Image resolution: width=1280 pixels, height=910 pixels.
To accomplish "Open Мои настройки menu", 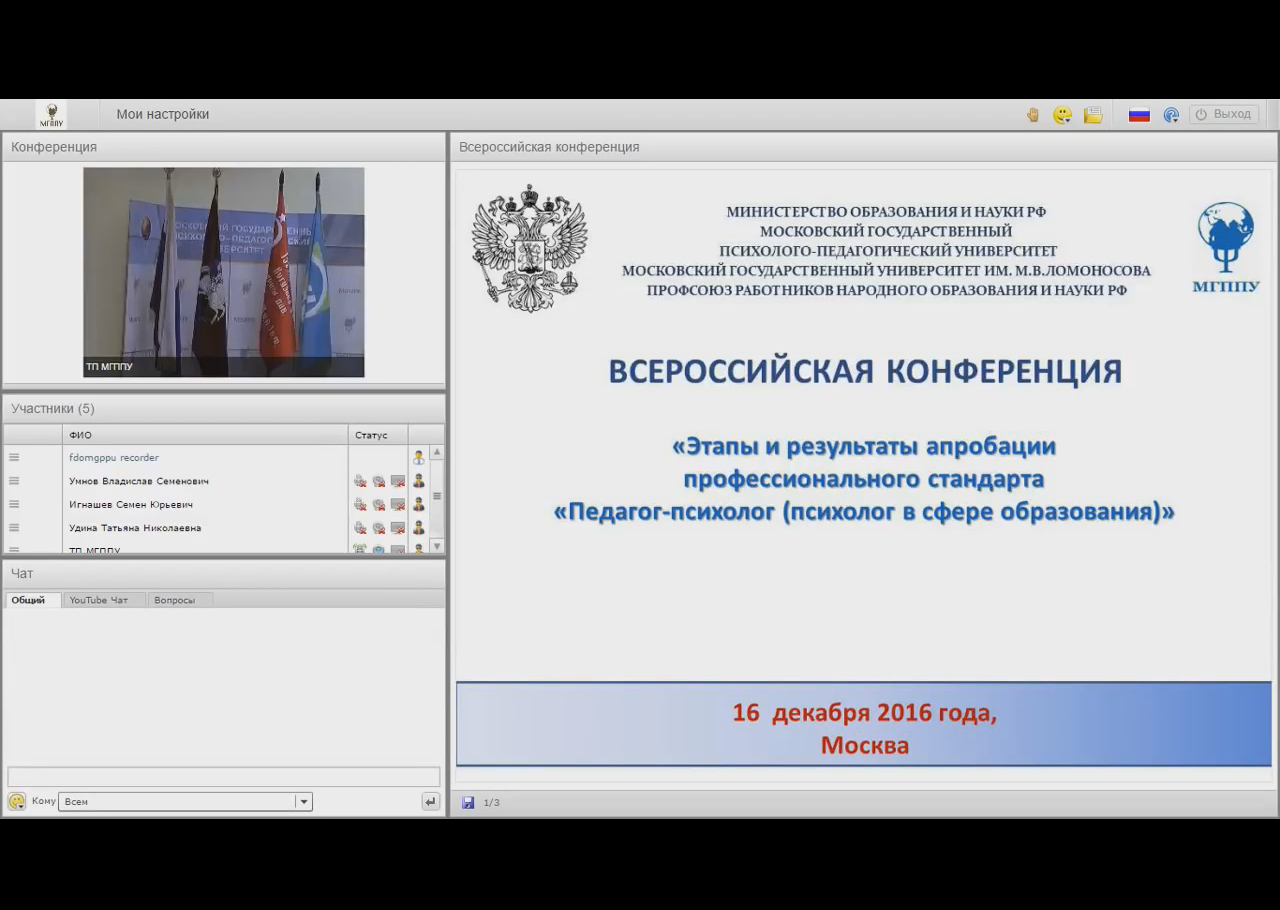I will [x=163, y=114].
